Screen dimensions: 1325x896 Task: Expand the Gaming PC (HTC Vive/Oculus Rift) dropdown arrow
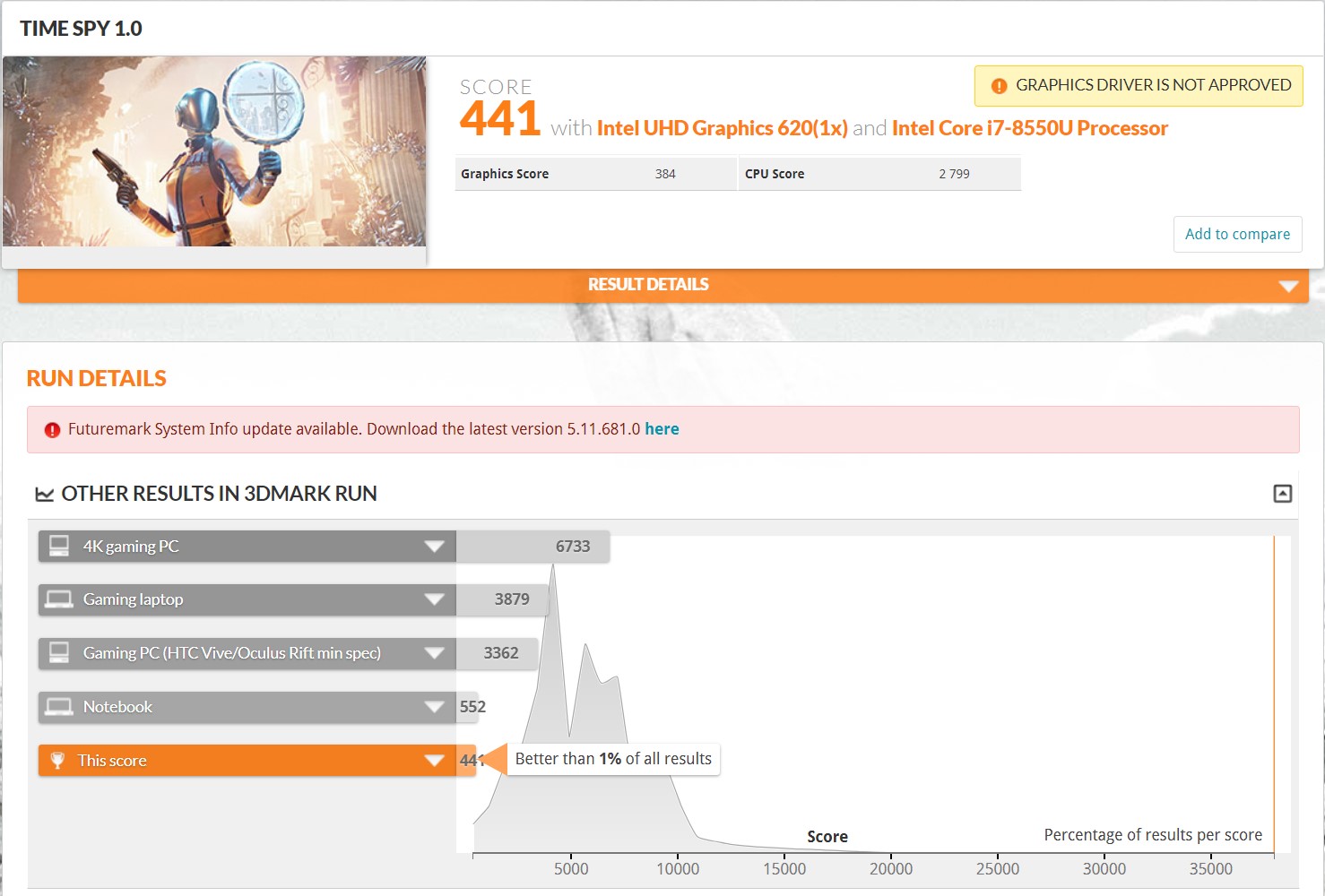click(434, 653)
